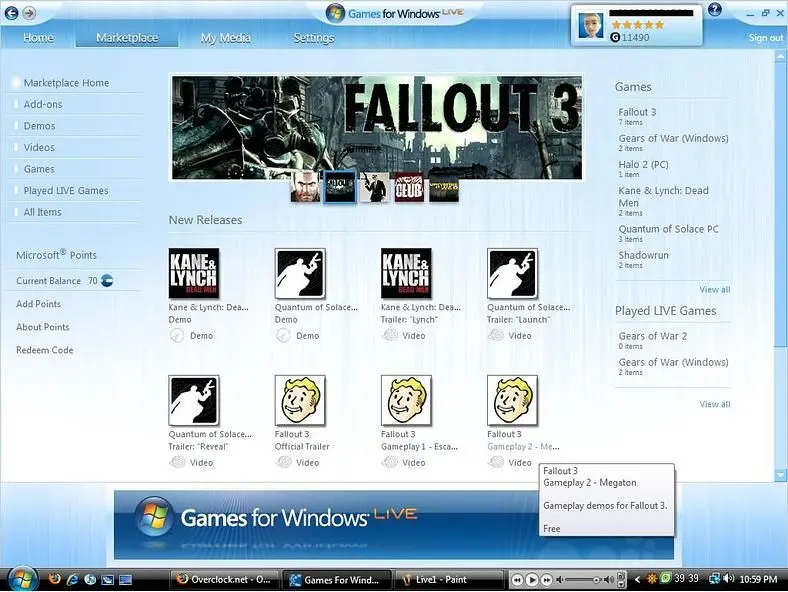The image size is (788, 592).
Task: Open the Overclock.net taskbar window
Action: 224,579
